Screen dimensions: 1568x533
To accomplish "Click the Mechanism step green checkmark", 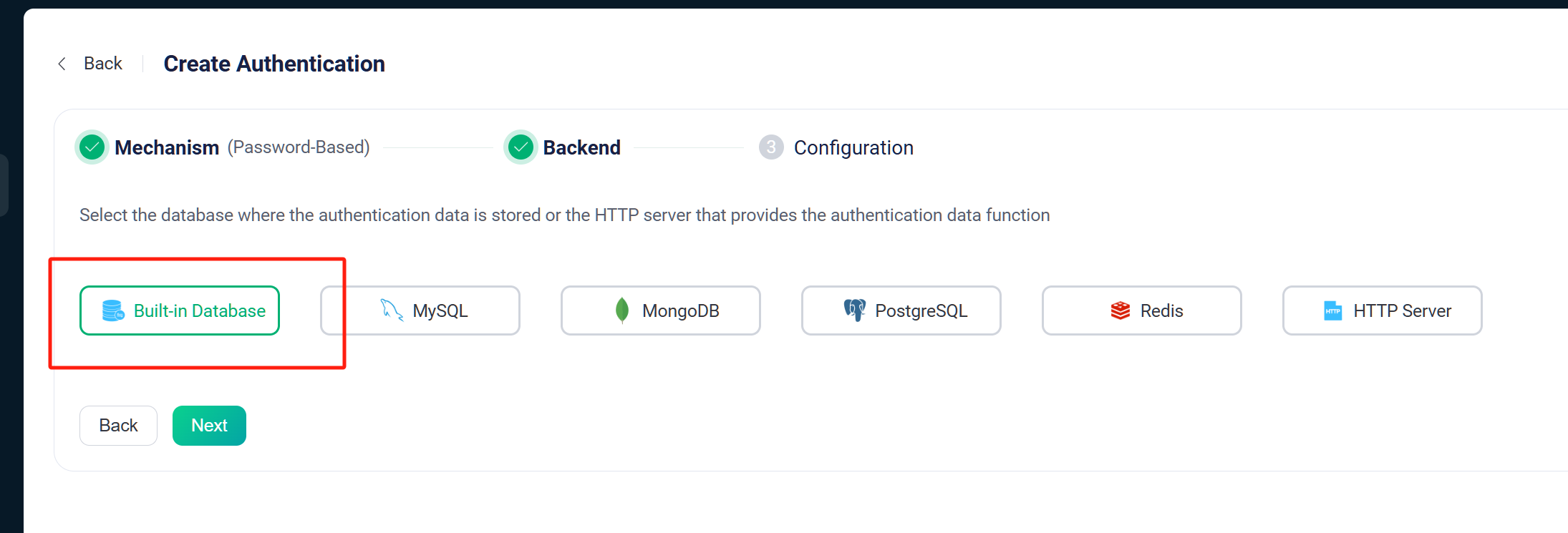I will click(92, 147).
